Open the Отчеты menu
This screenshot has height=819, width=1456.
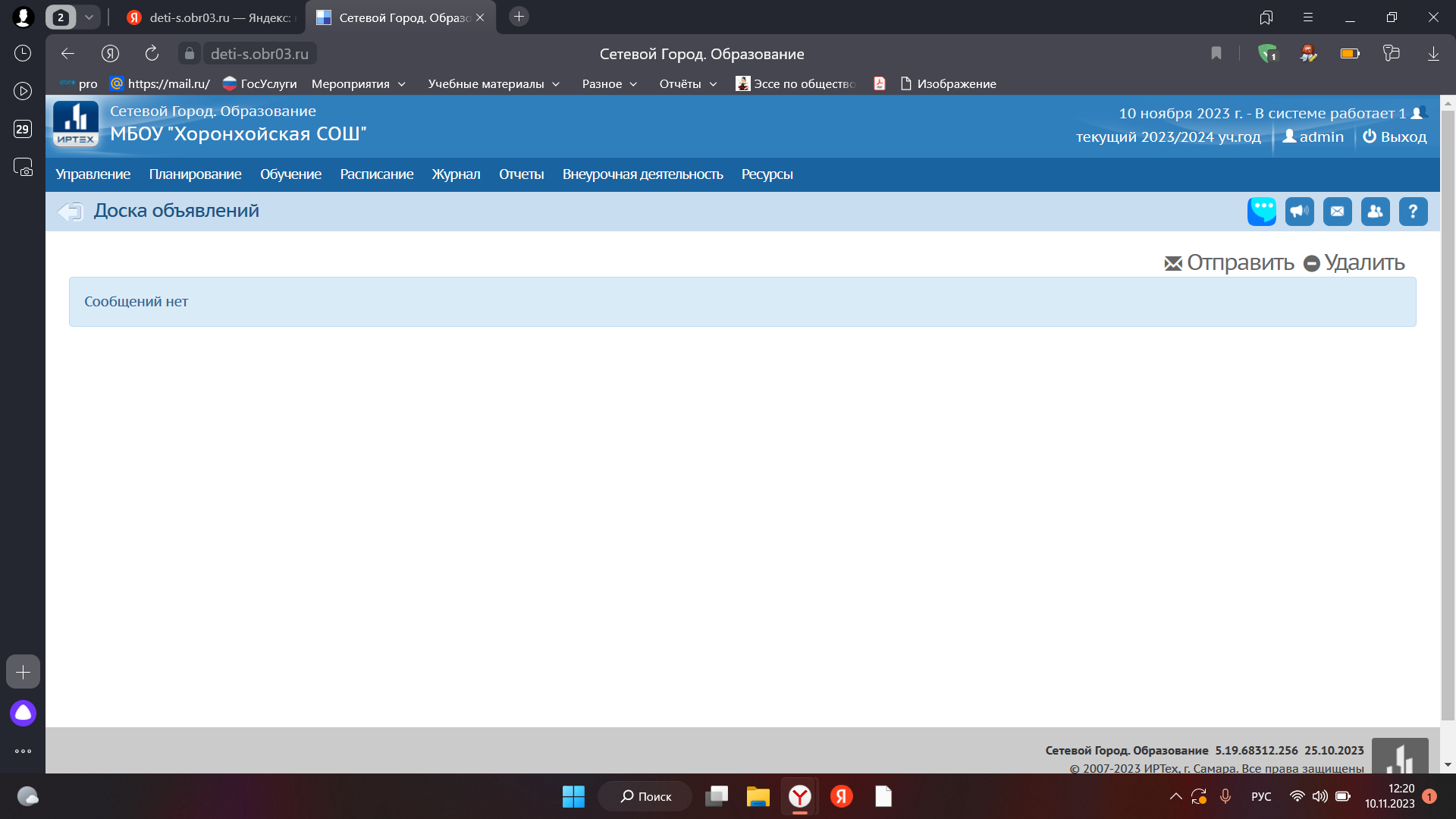point(521,174)
